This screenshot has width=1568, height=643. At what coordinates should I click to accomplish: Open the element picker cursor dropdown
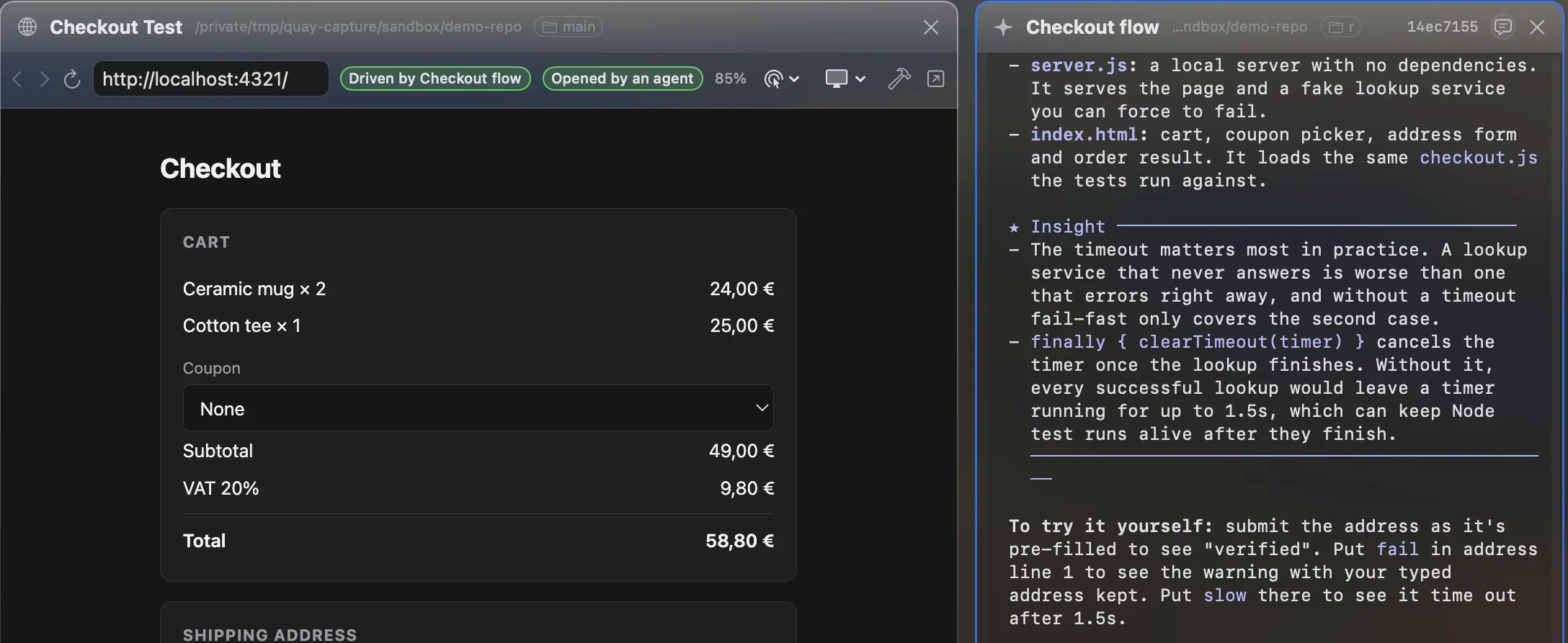[x=781, y=78]
